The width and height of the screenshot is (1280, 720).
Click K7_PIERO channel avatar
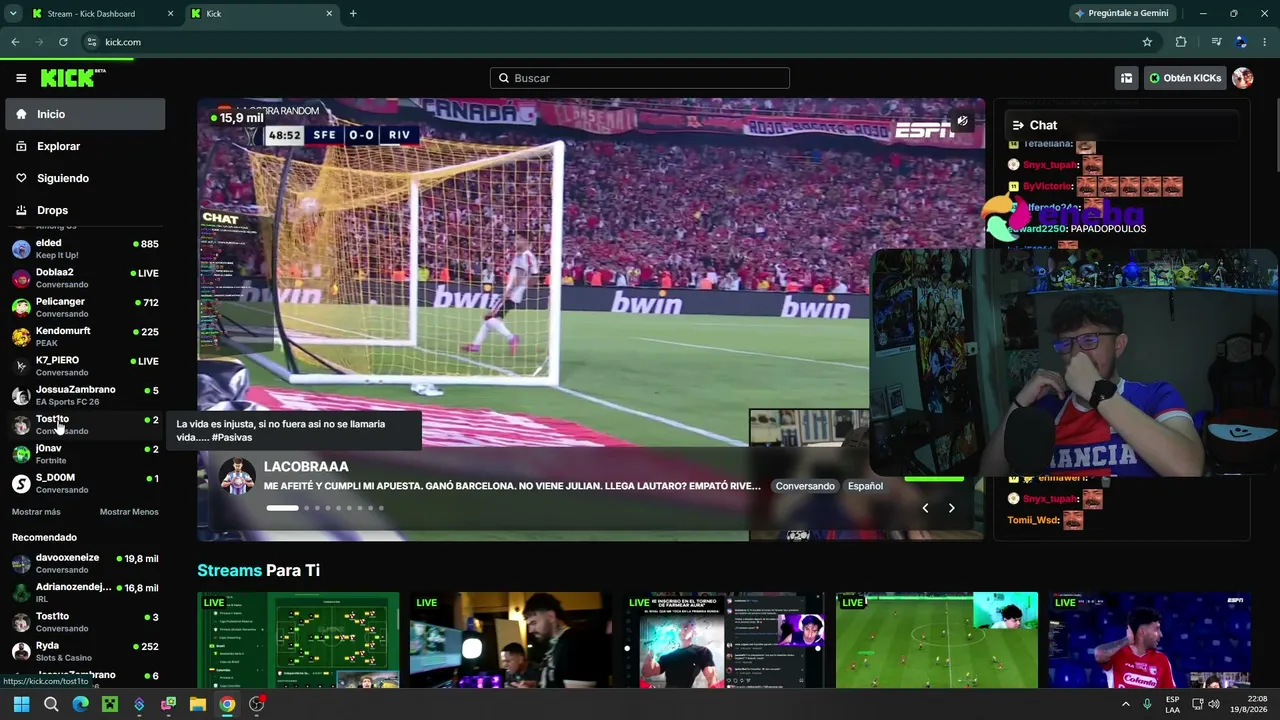[21, 366]
